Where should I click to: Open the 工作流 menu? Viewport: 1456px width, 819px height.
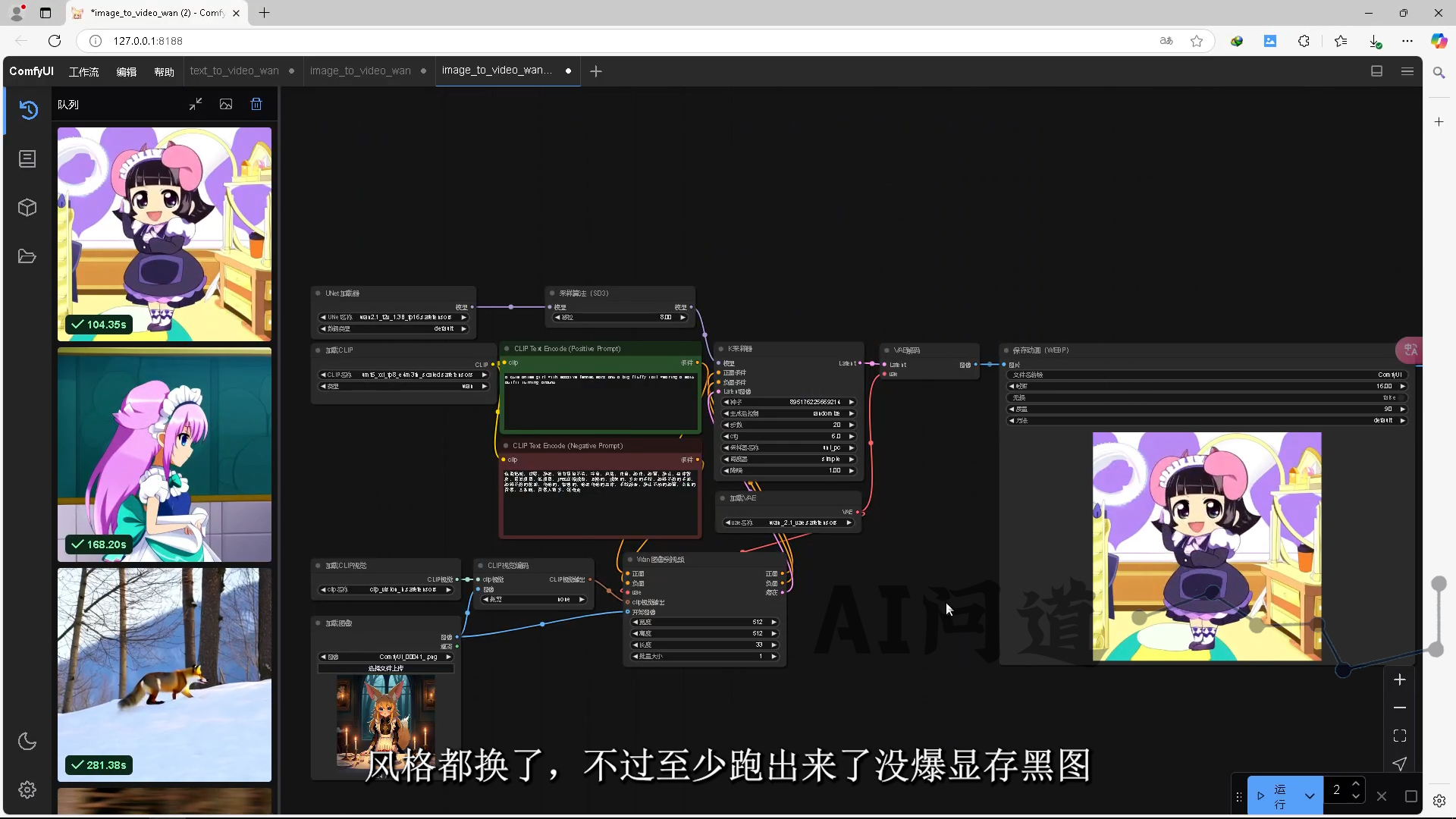pos(83,71)
